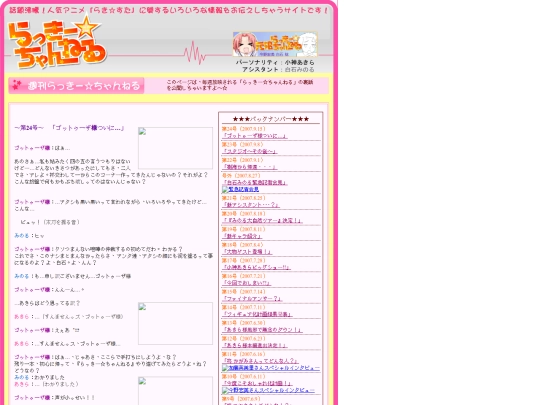Image resolution: width=540 pixels, height=405 pixels.
Task: Click the …あきらはどう思ってるの？ line
Action: click(47, 303)
